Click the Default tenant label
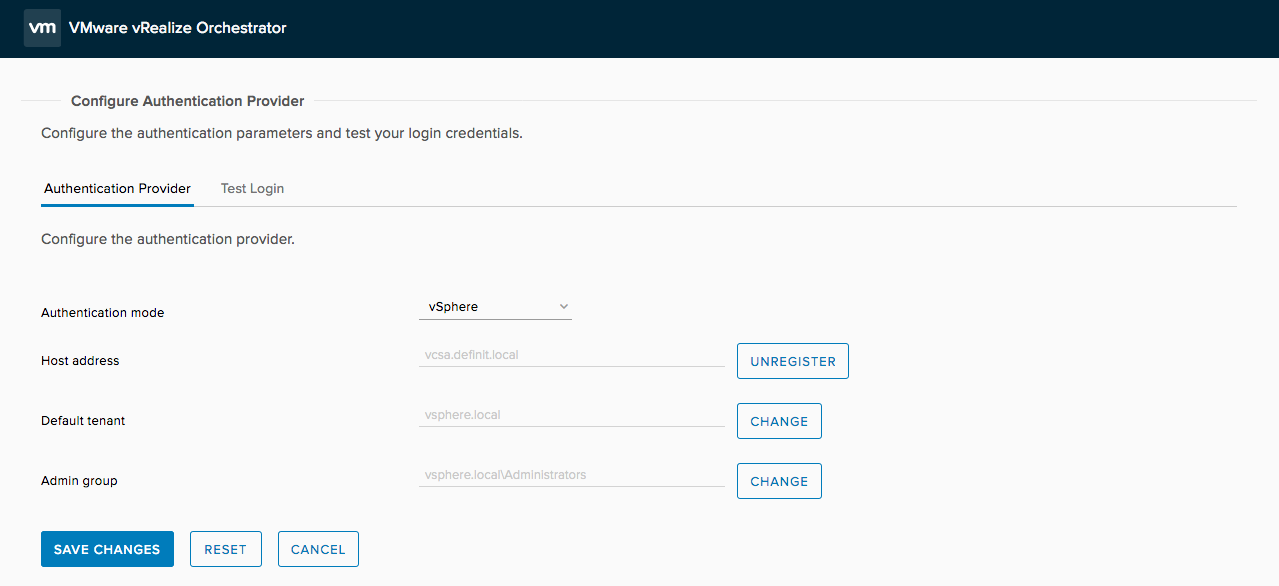Image resolution: width=1279 pixels, height=586 pixels. tap(83, 421)
